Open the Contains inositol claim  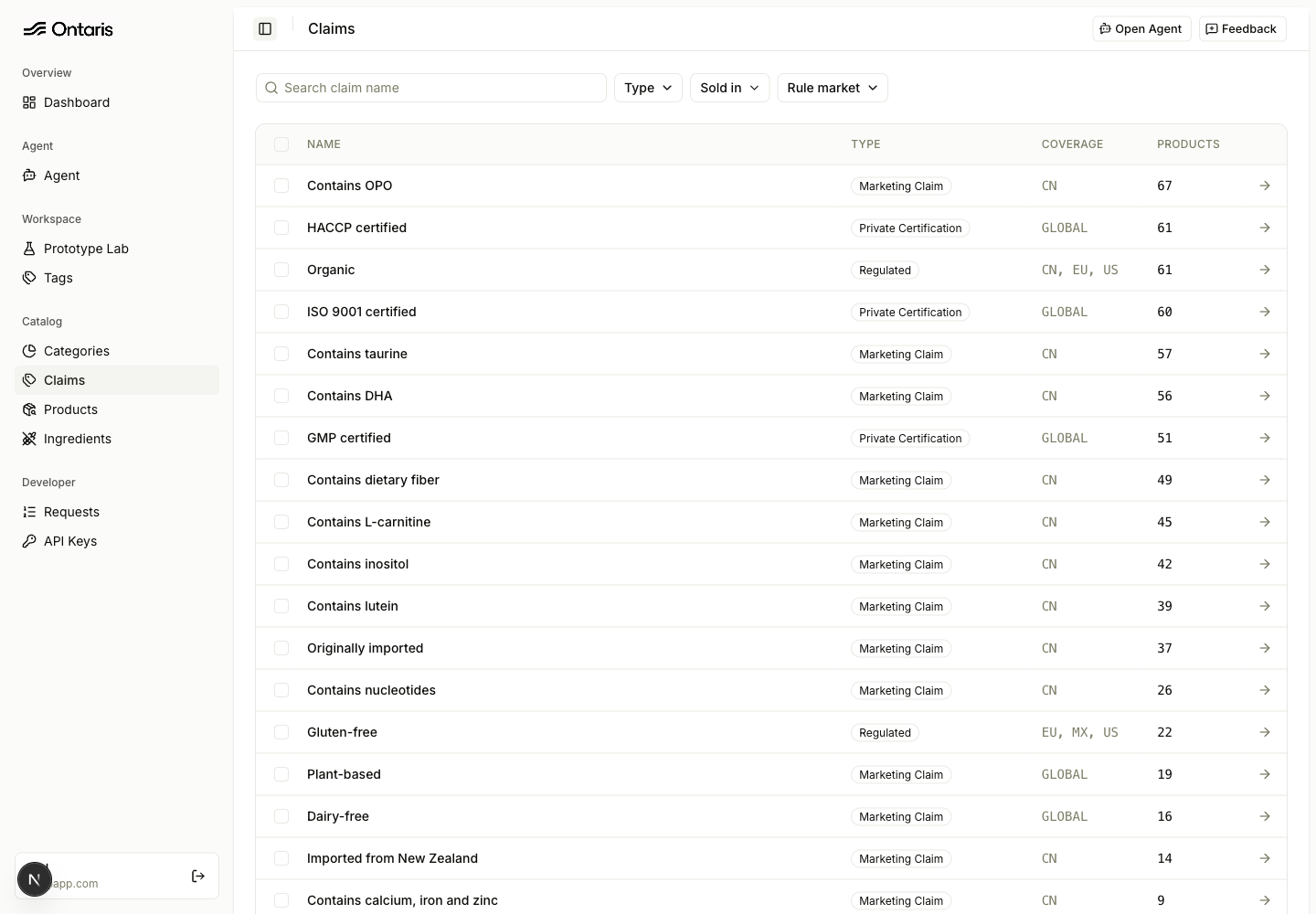[x=357, y=564]
